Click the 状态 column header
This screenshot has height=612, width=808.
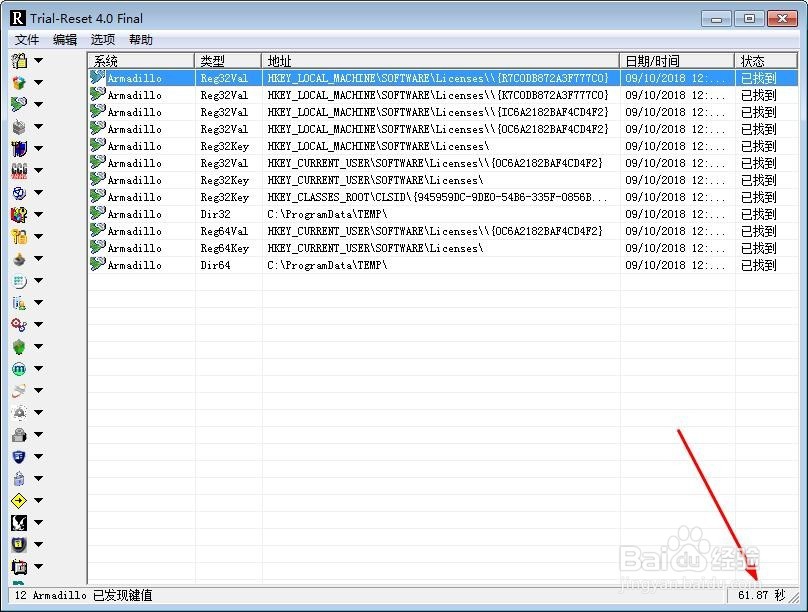pyautogui.click(x=766, y=61)
